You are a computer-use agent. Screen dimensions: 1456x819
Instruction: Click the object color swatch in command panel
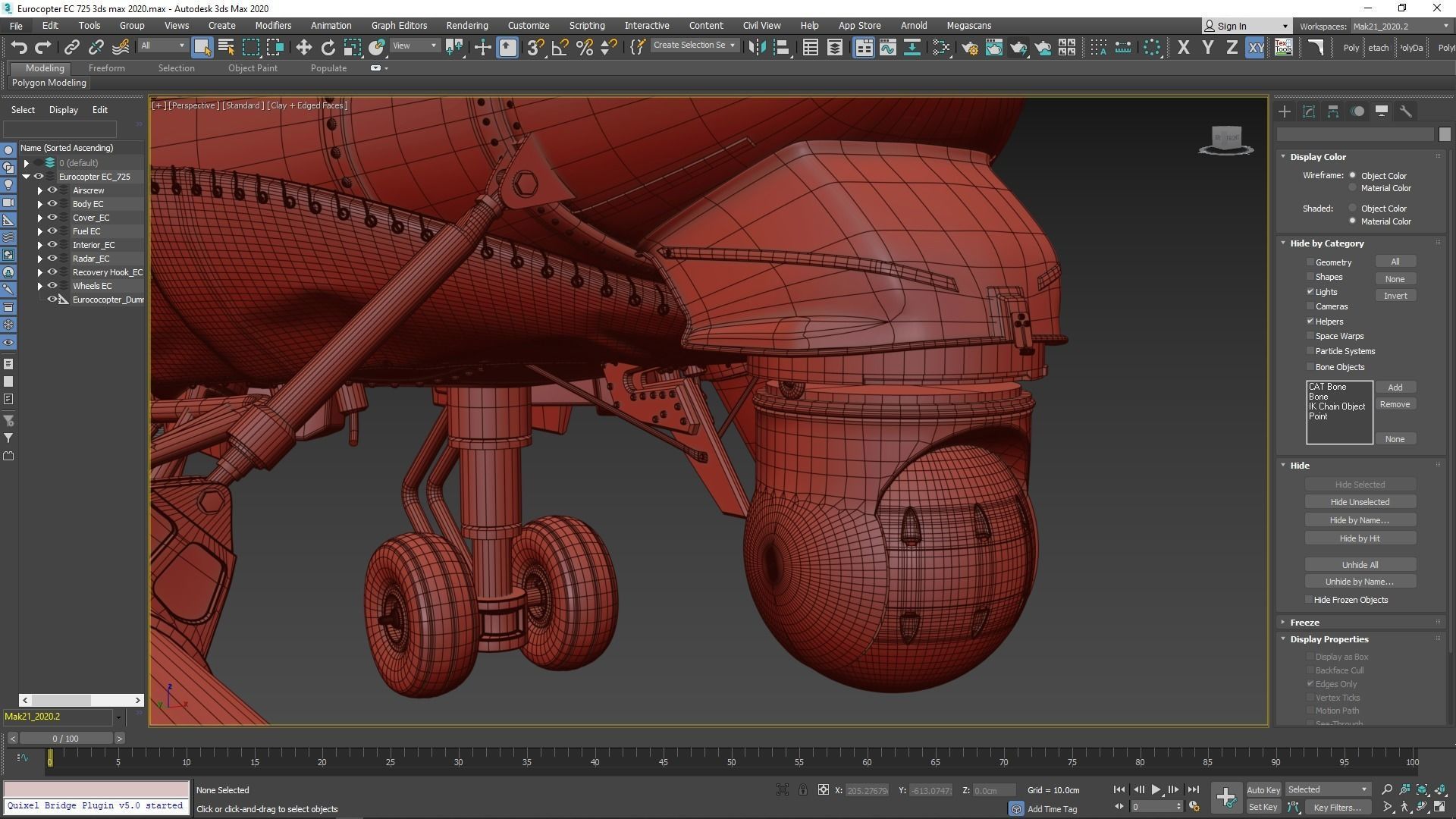1444,134
